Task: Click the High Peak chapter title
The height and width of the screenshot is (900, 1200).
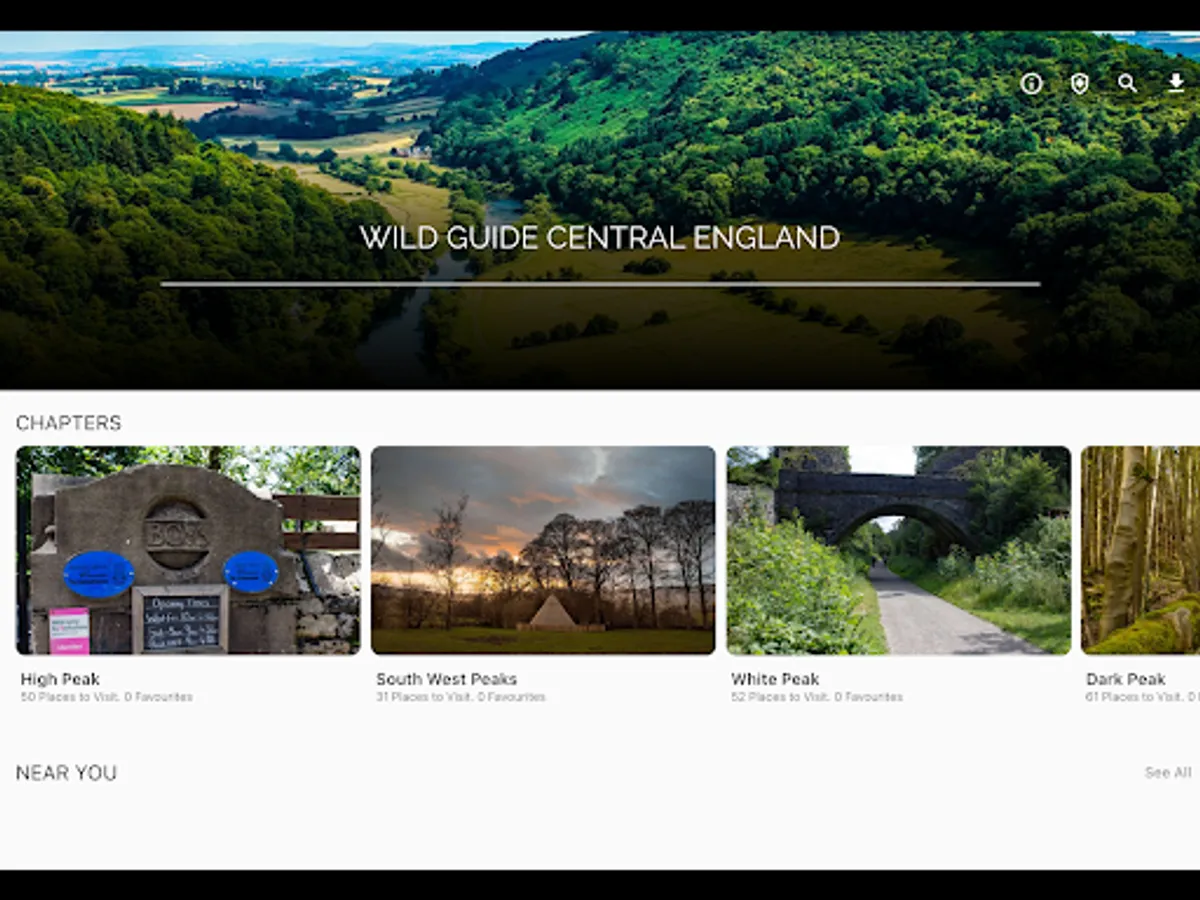Action: (60, 679)
